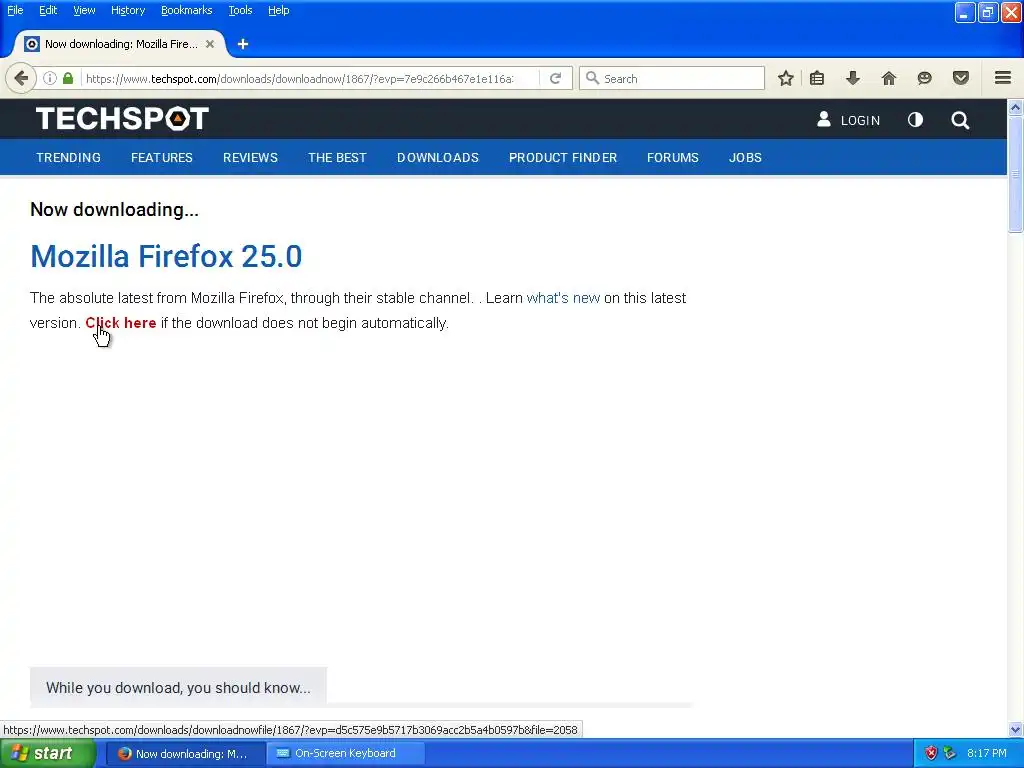
Task: Go to FEATURES section
Action: click(162, 157)
